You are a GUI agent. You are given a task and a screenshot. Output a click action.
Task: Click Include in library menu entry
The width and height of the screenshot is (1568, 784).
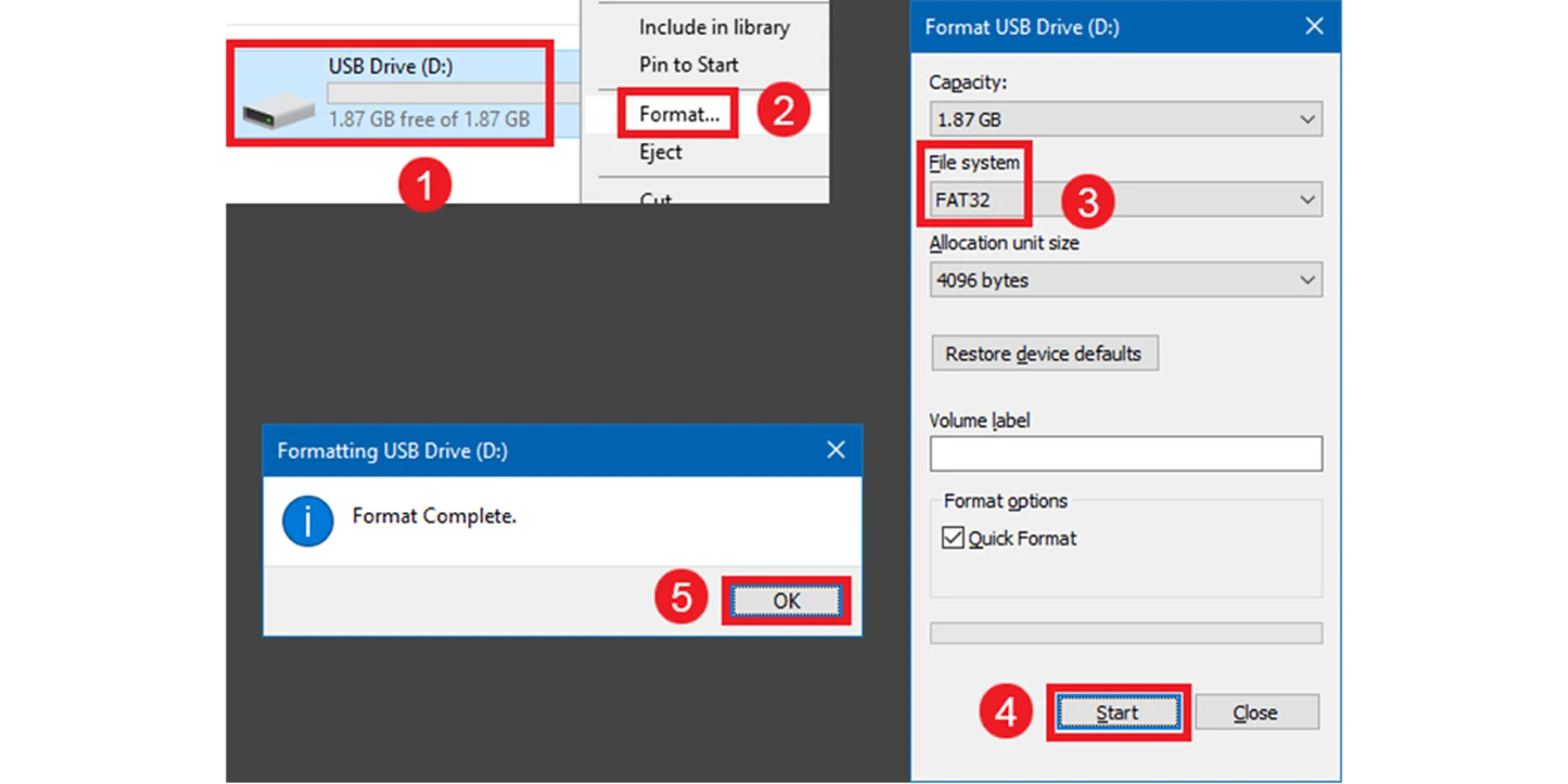pos(713,27)
